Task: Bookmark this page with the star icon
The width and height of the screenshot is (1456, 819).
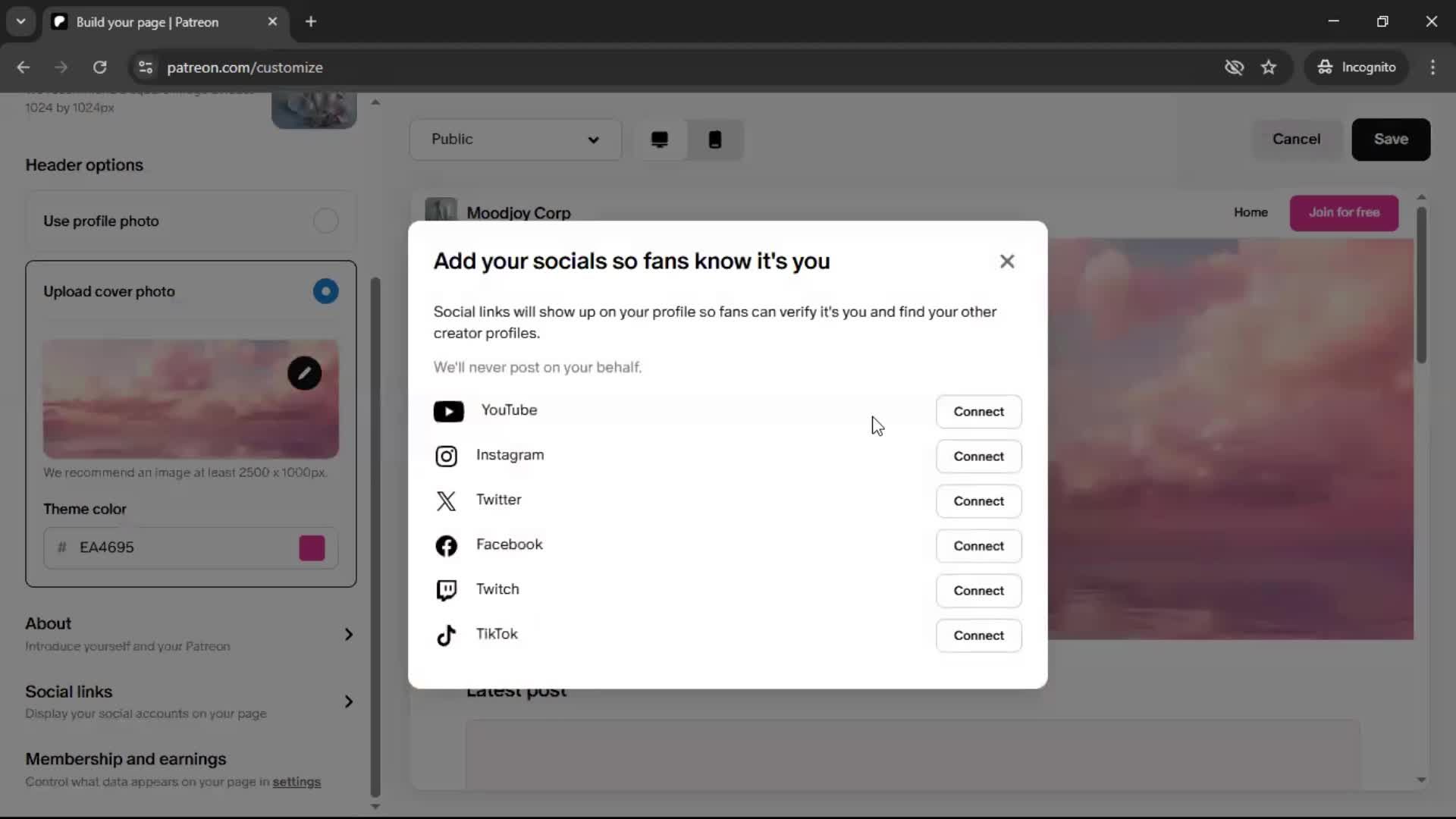Action: 1269,67
